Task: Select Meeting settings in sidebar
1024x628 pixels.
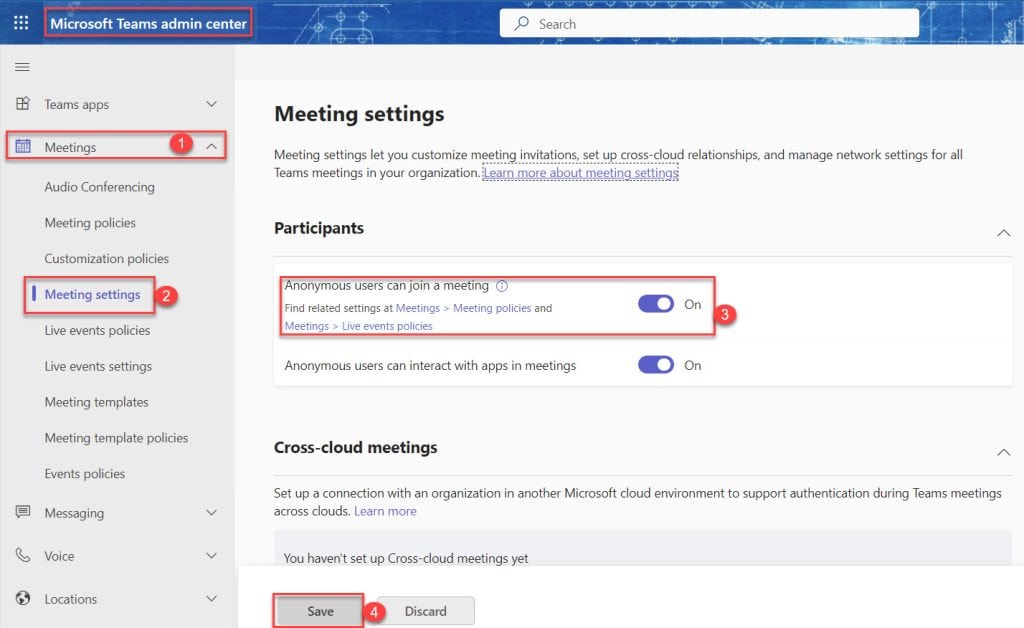Action: (x=92, y=294)
